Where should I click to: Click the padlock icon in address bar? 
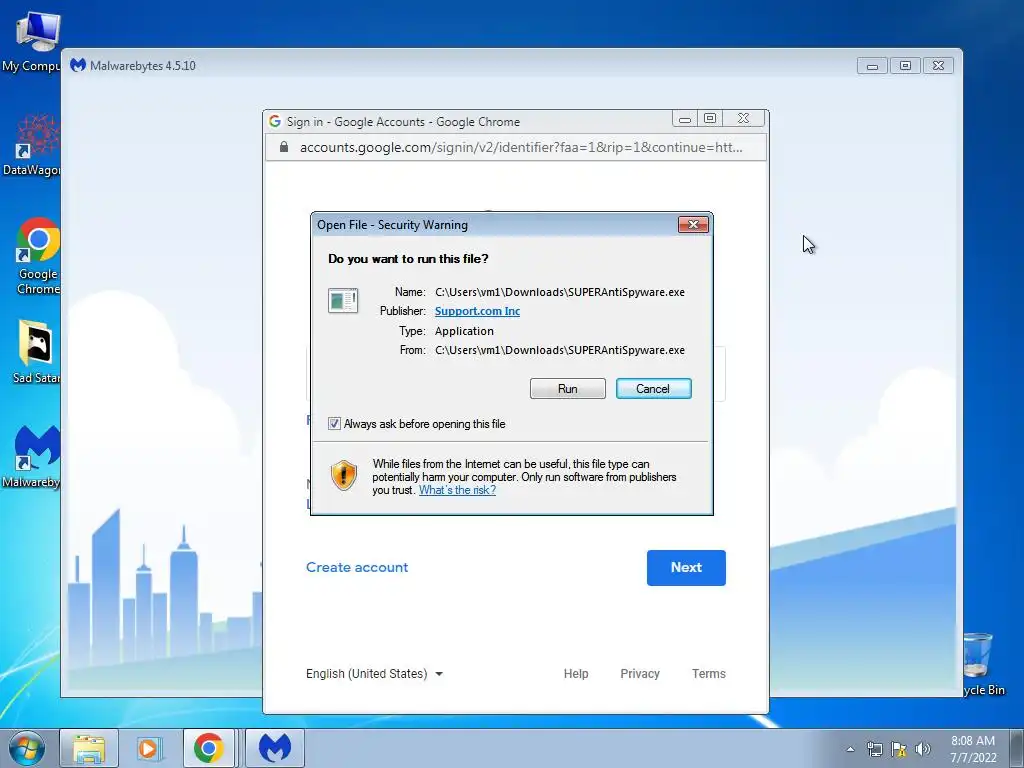pyautogui.click(x=283, y=147)
